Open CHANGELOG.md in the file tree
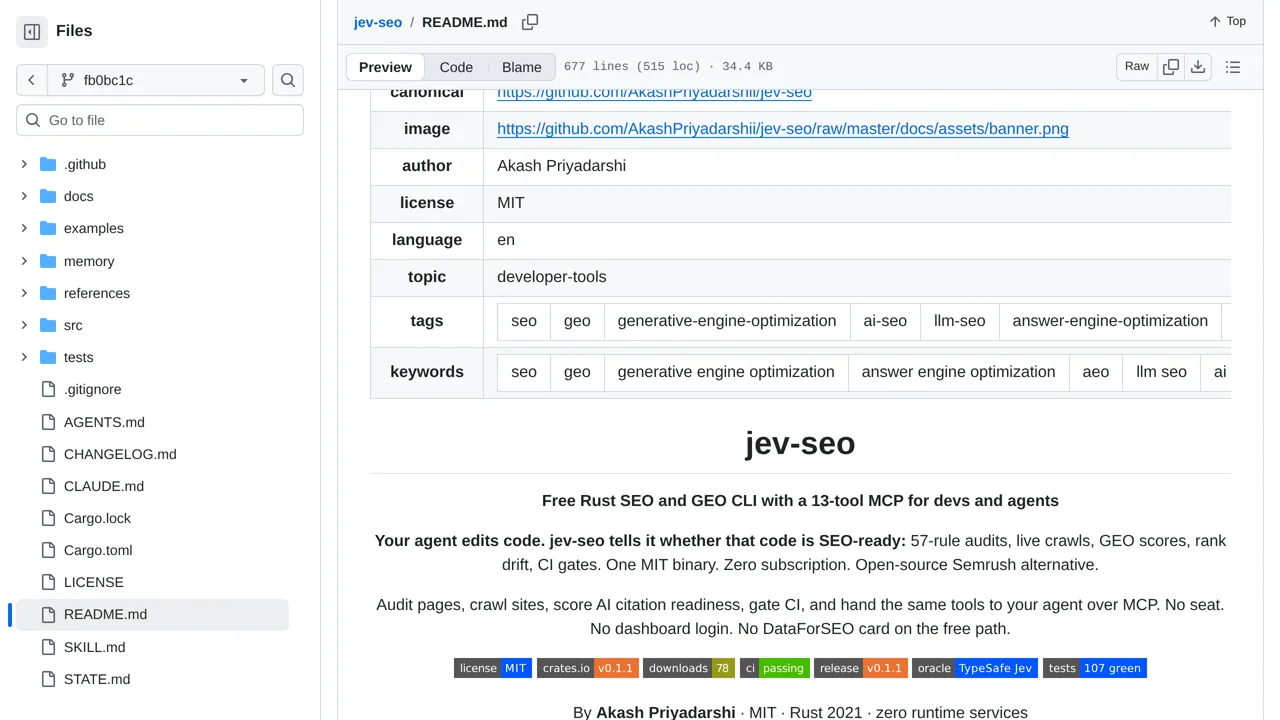1280x720 pixels. point(120,454)
